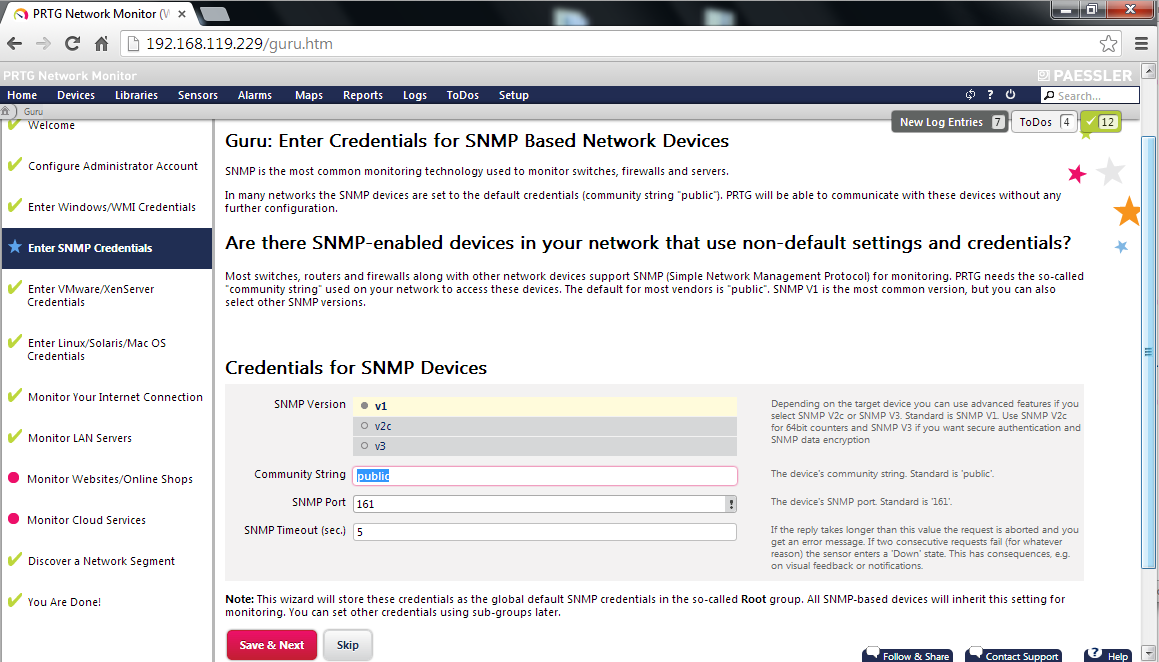Go to Monitor Websites/Online Shops step
This screenshot has height=662, width=1159.
[110, 479]
